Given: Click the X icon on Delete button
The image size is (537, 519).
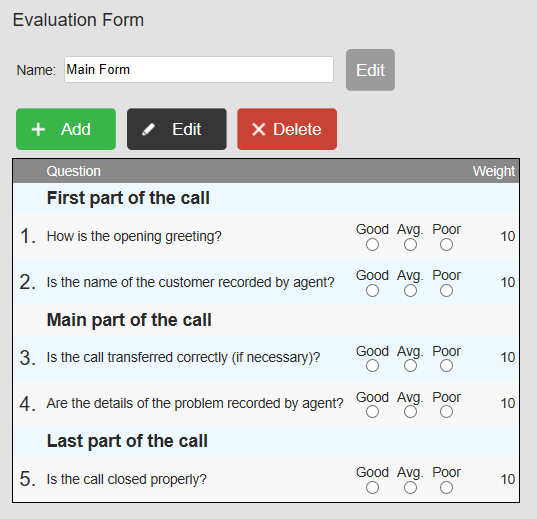Looking at the screenshot, I should [x=259, y=129].
